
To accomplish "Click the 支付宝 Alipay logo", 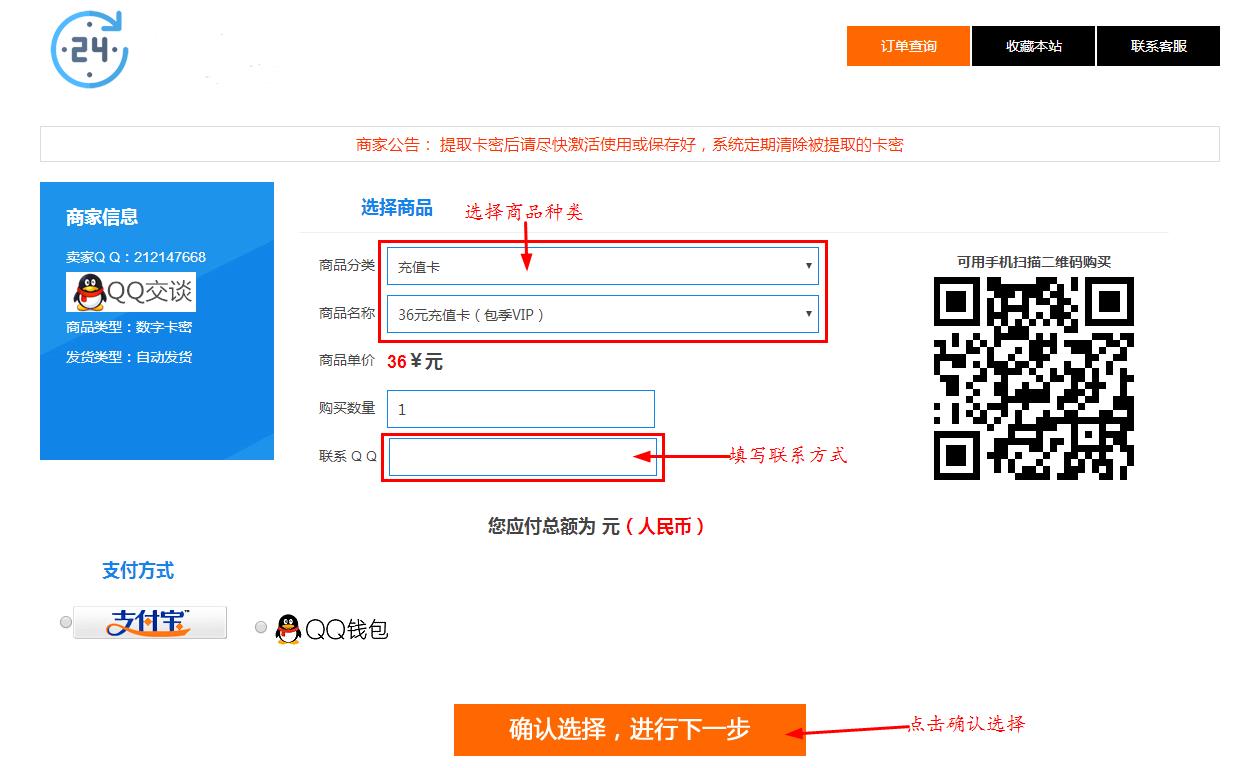I will pos(150,622).
